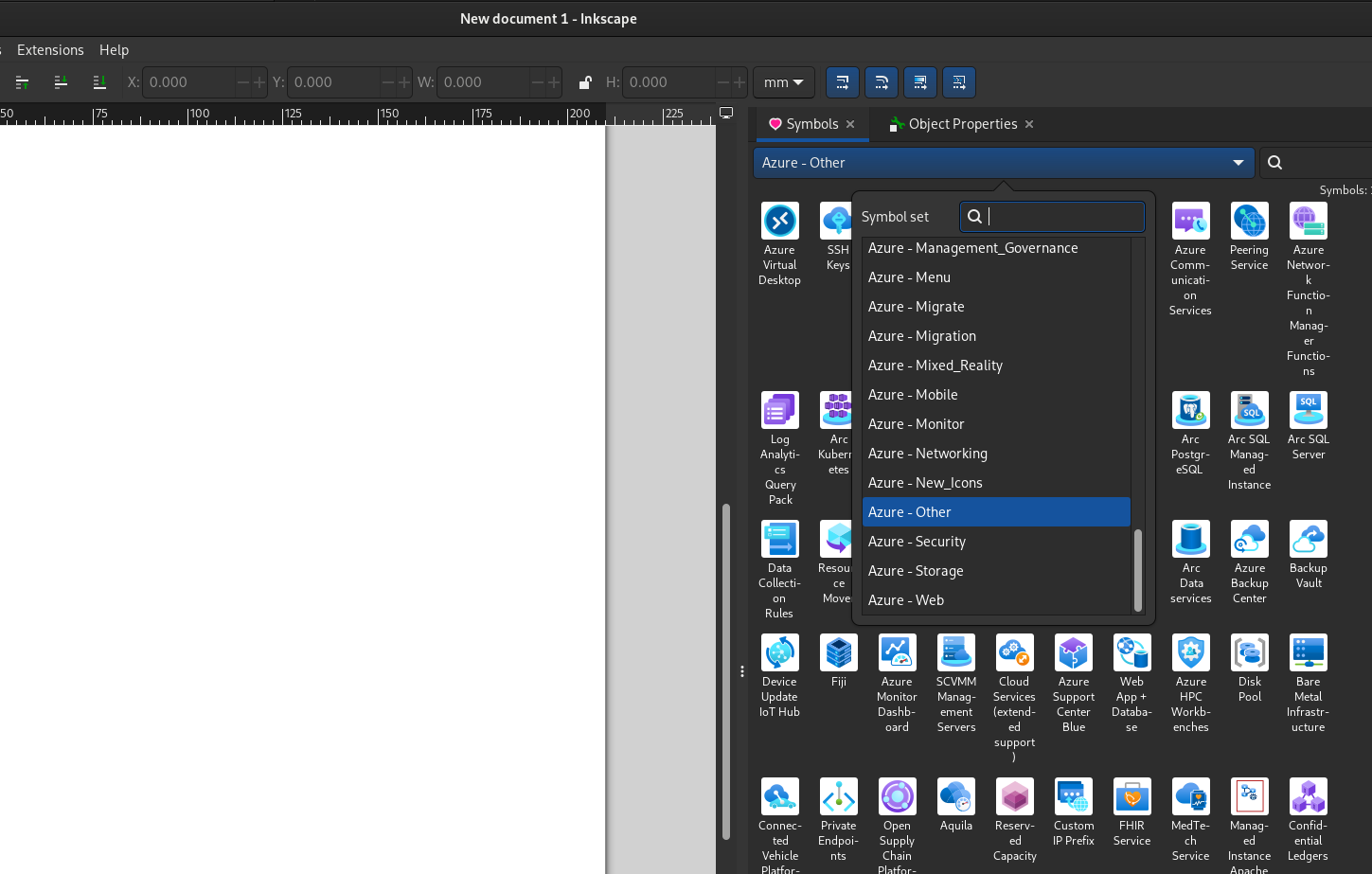1372x874 pixels.
Task: Select the Fiji symbol
Action: point(839,660)
